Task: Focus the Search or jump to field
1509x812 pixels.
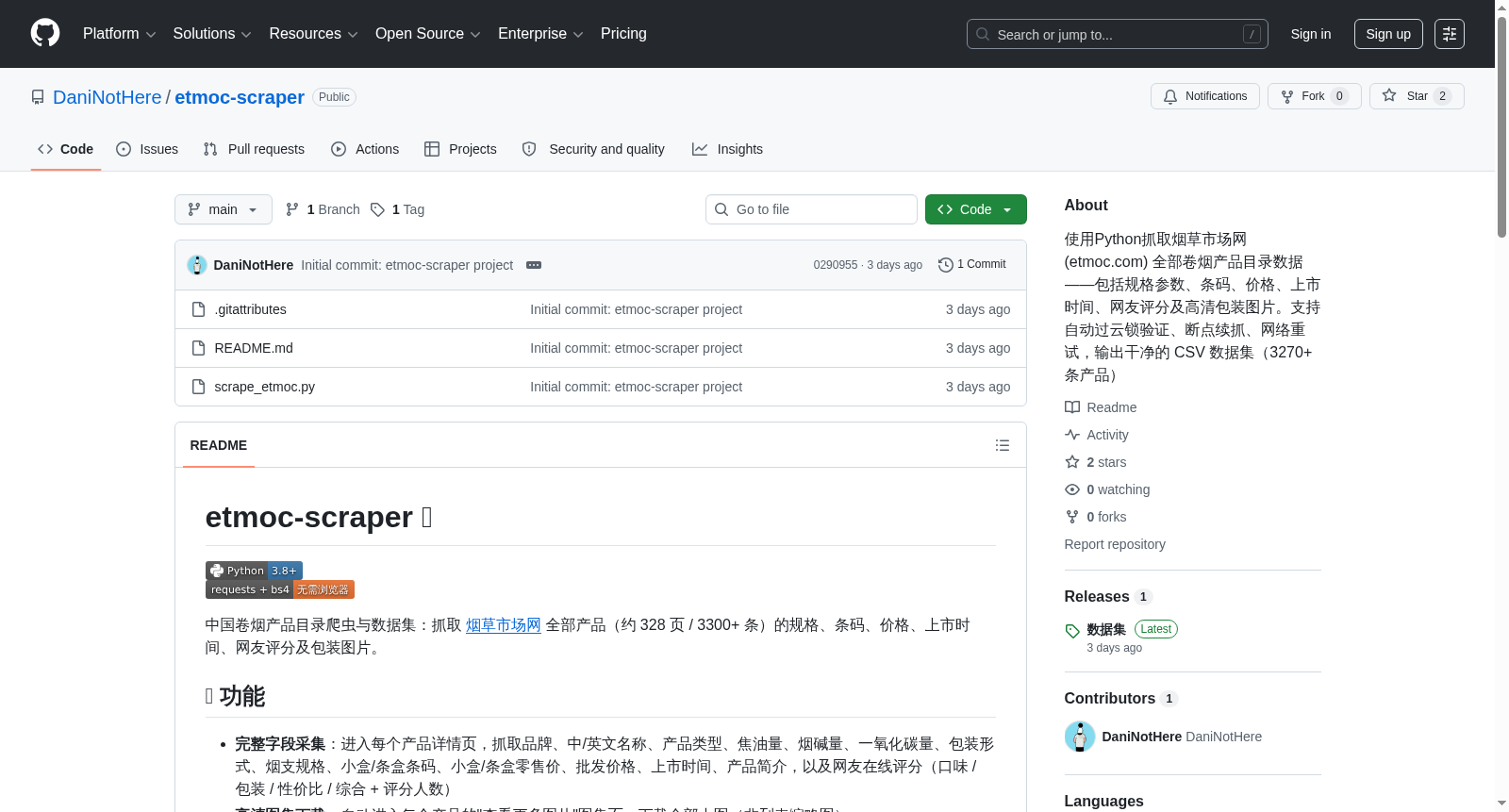Action: pyautogui.click(x=1118, y=34)
